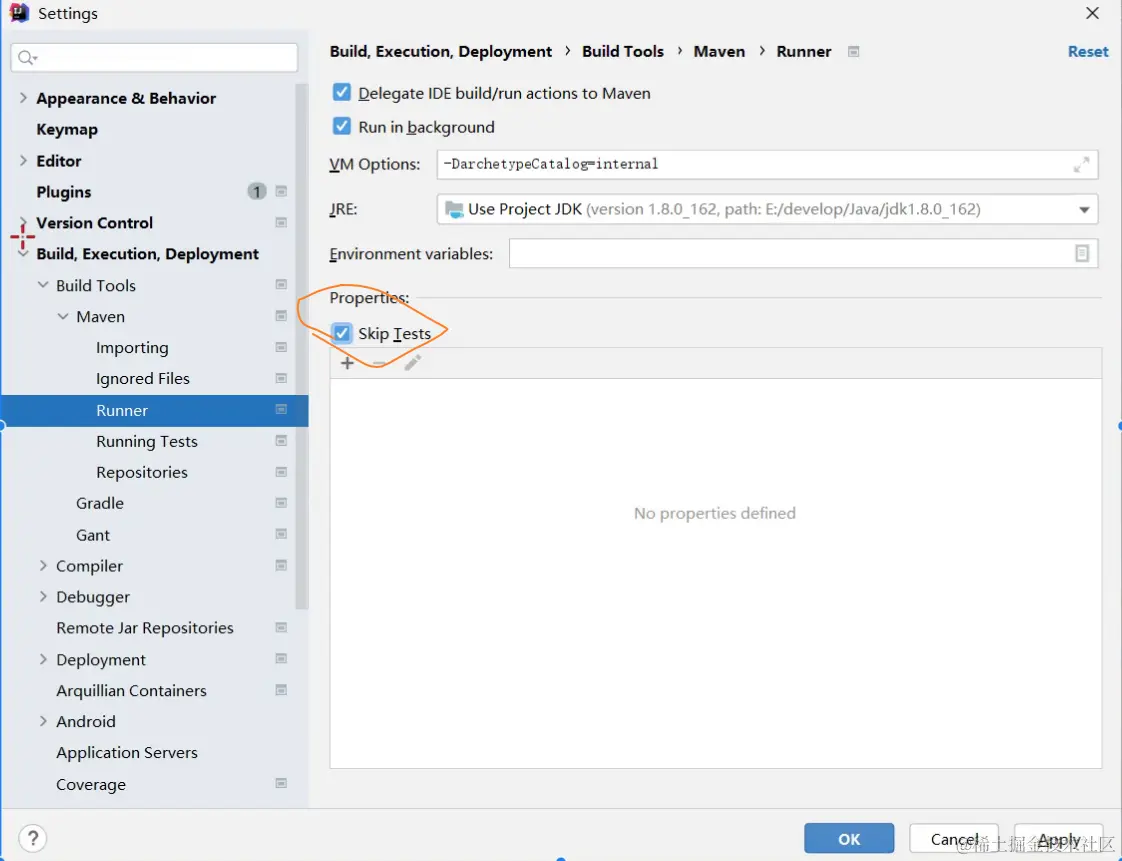Collapse the Build Tools node
This screenshot has height=861, width=1122.
point(43,285)
